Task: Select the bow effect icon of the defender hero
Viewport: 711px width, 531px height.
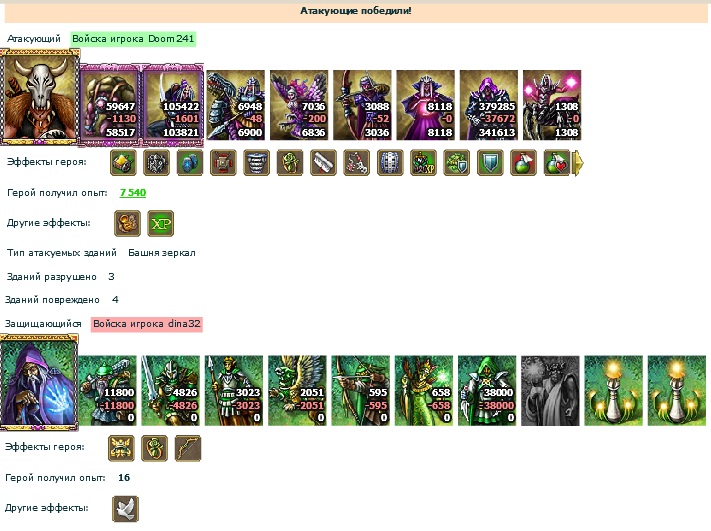Action: 188,448
